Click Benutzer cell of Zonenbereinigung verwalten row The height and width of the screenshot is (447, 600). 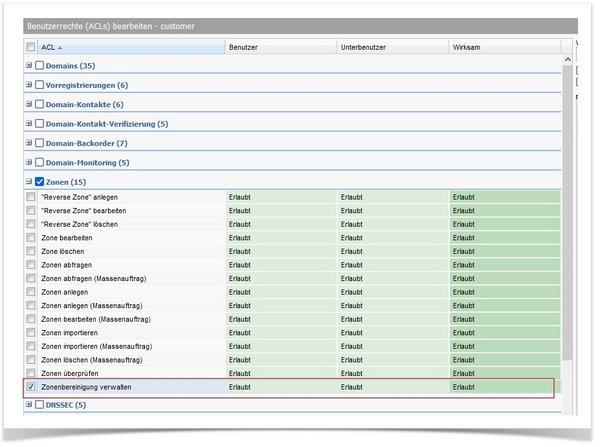coord(281,387)
